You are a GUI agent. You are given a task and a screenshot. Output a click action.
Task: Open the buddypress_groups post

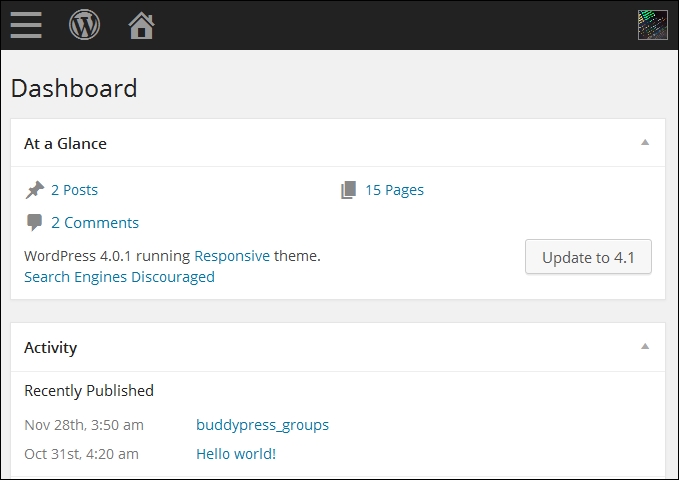262,425
